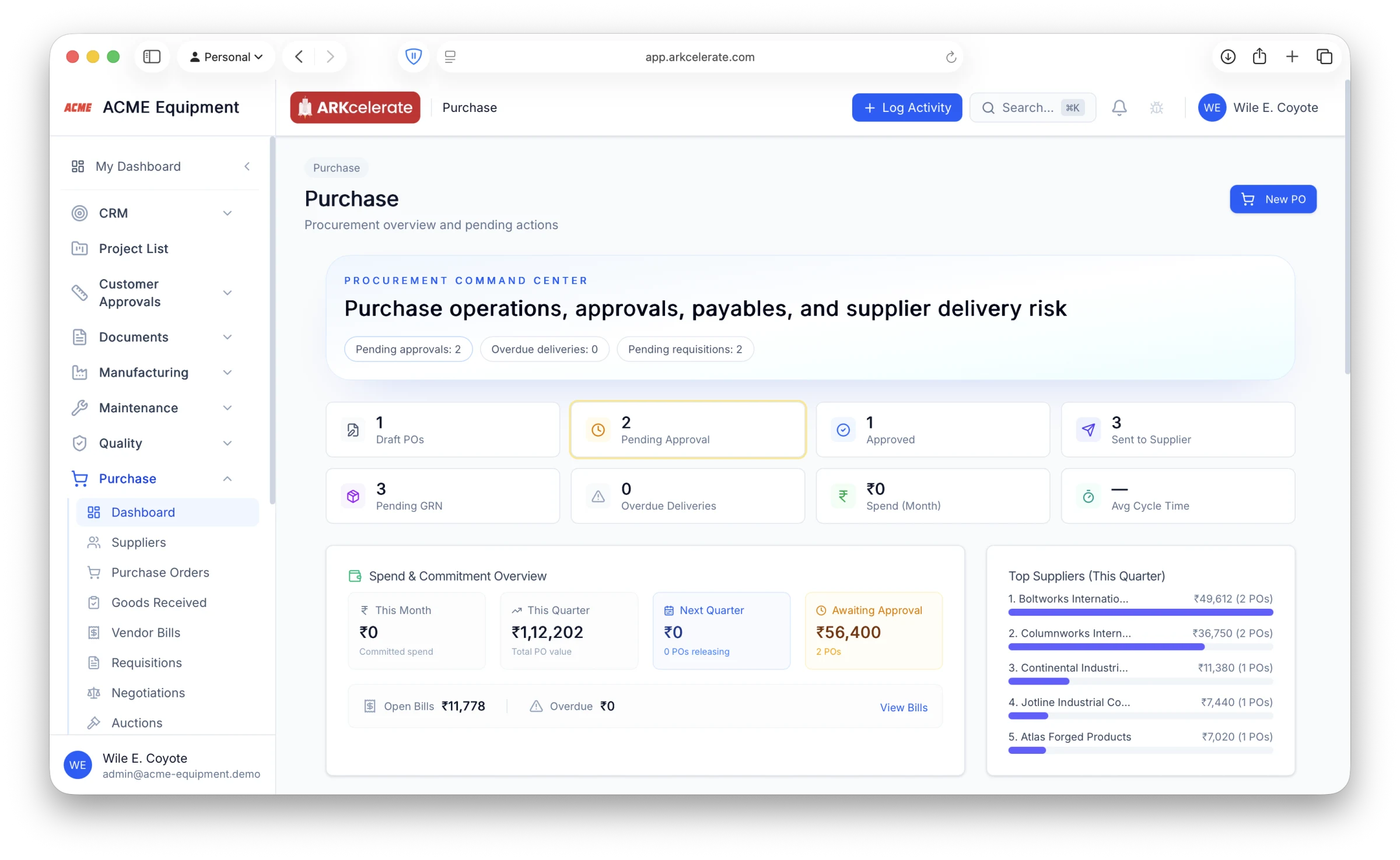Image resolution: width=1400 pixels, height=860 pixels.
Task: Reload the page with refresh icon
Action: pos(950,57)
